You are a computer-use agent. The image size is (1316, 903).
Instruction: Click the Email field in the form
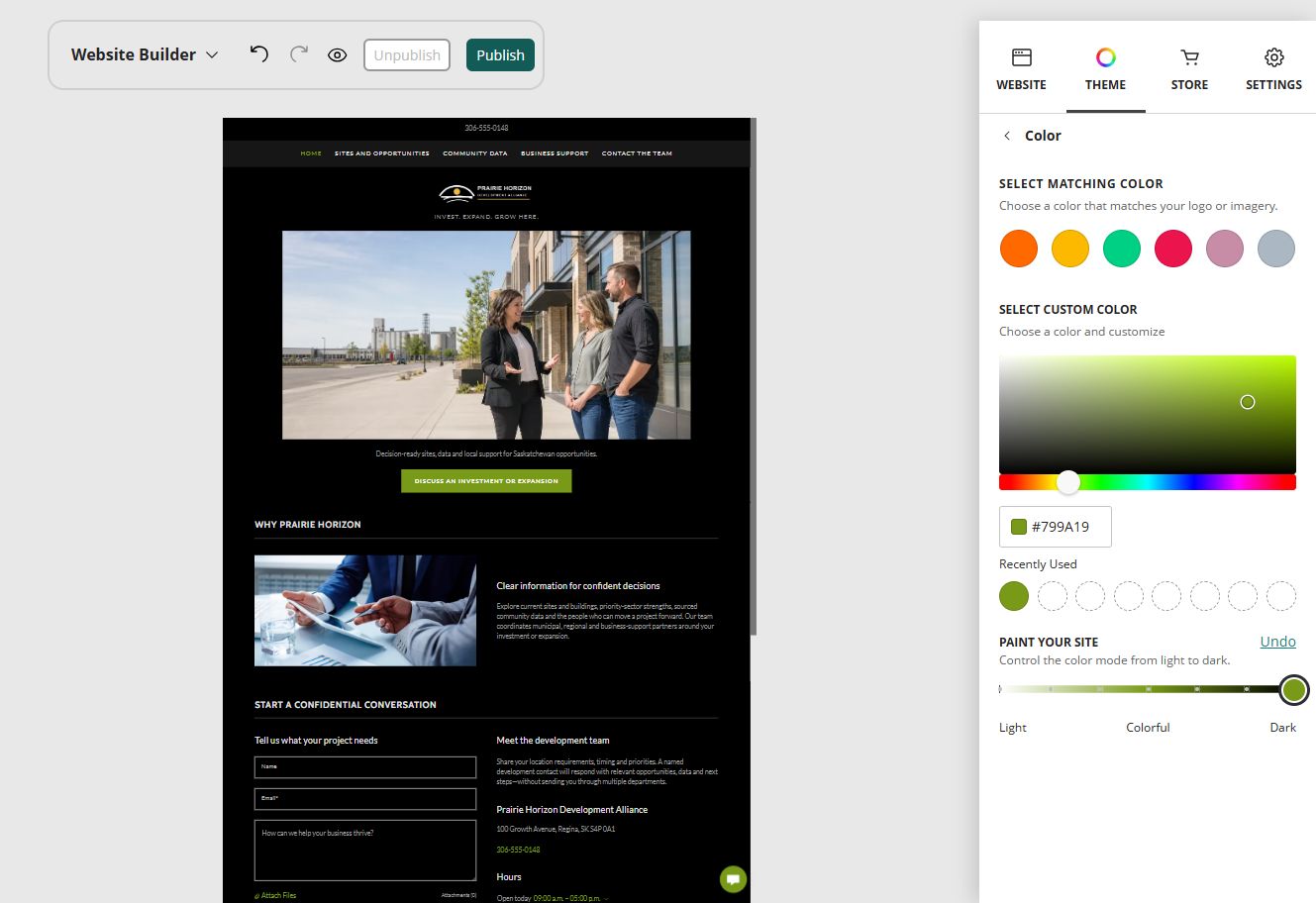365,798
